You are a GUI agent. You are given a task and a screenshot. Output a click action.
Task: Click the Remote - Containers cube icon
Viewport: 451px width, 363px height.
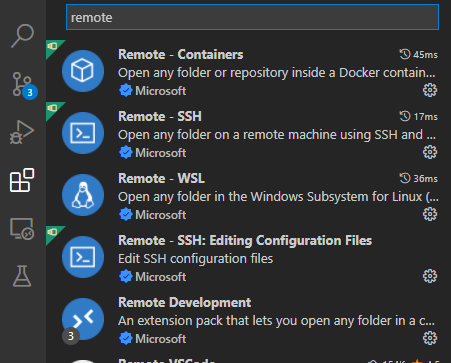point(83,71)
